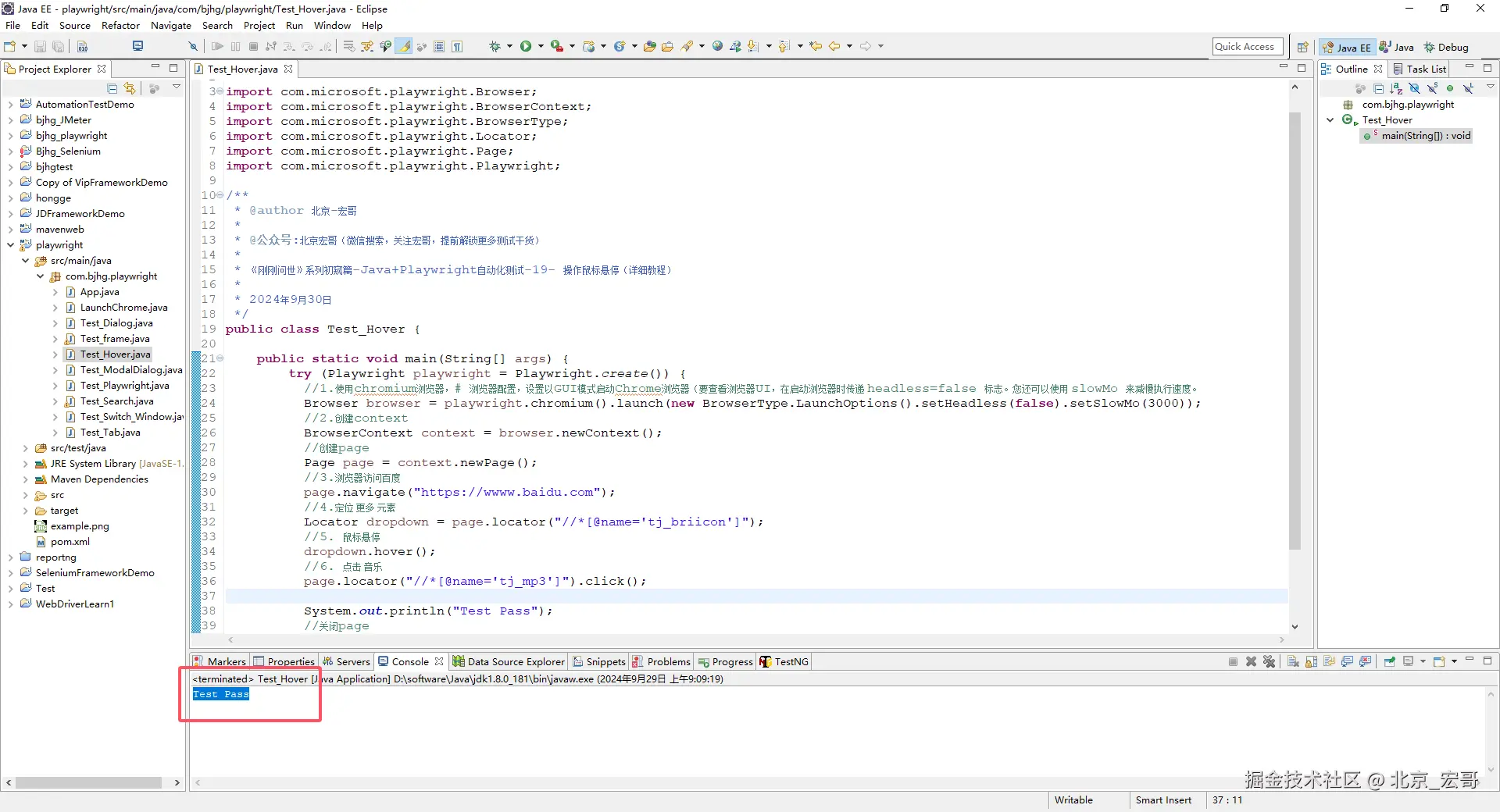Toggle Mark Occurrences highlighter in toolbar

(404, 47)
